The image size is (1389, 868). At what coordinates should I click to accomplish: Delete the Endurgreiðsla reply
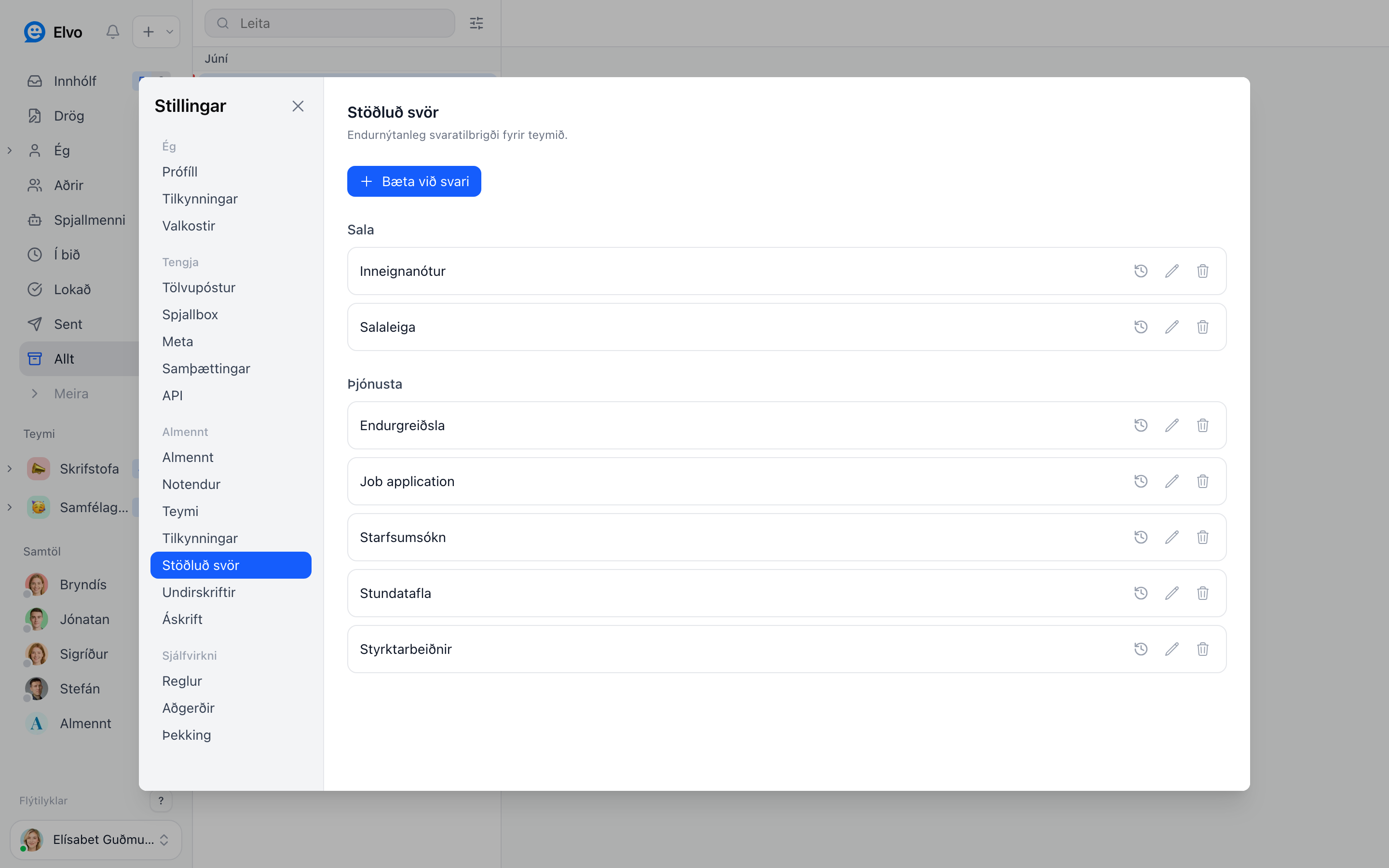1202,425
